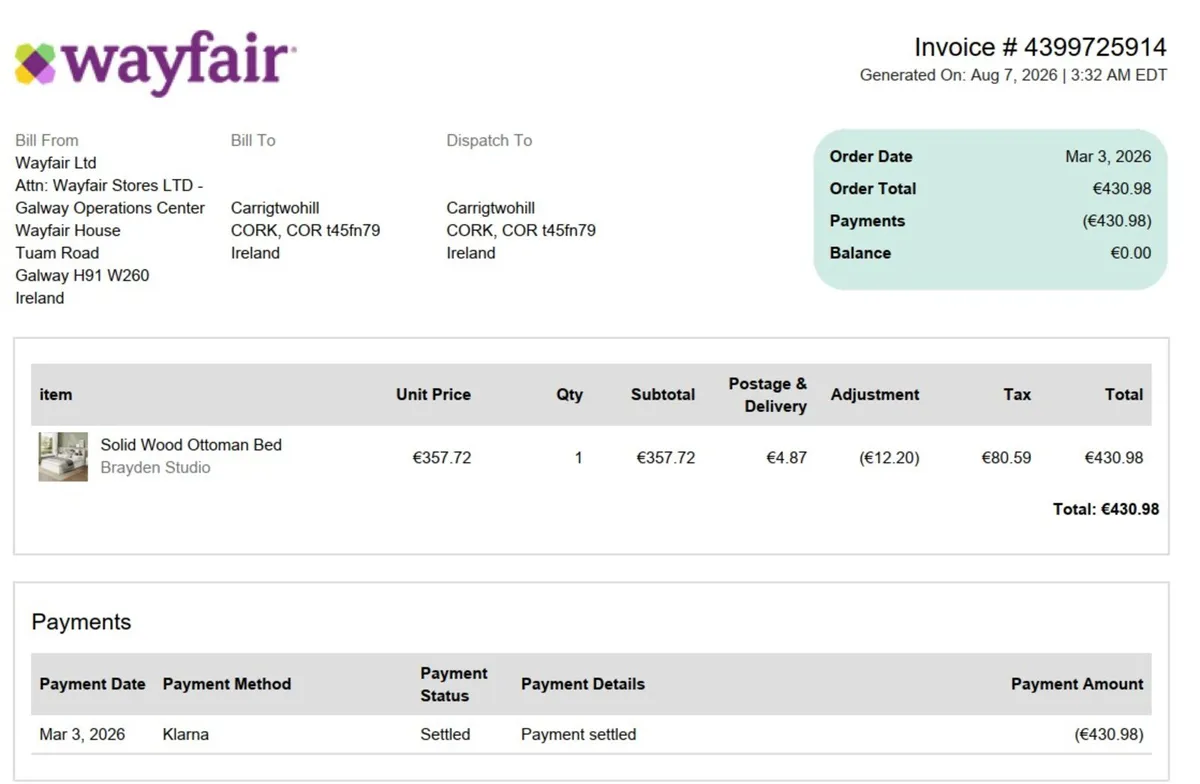This screenshot has width=1200, height=784.
Task: Click the Galway Operations Center line
Action: 110,208
